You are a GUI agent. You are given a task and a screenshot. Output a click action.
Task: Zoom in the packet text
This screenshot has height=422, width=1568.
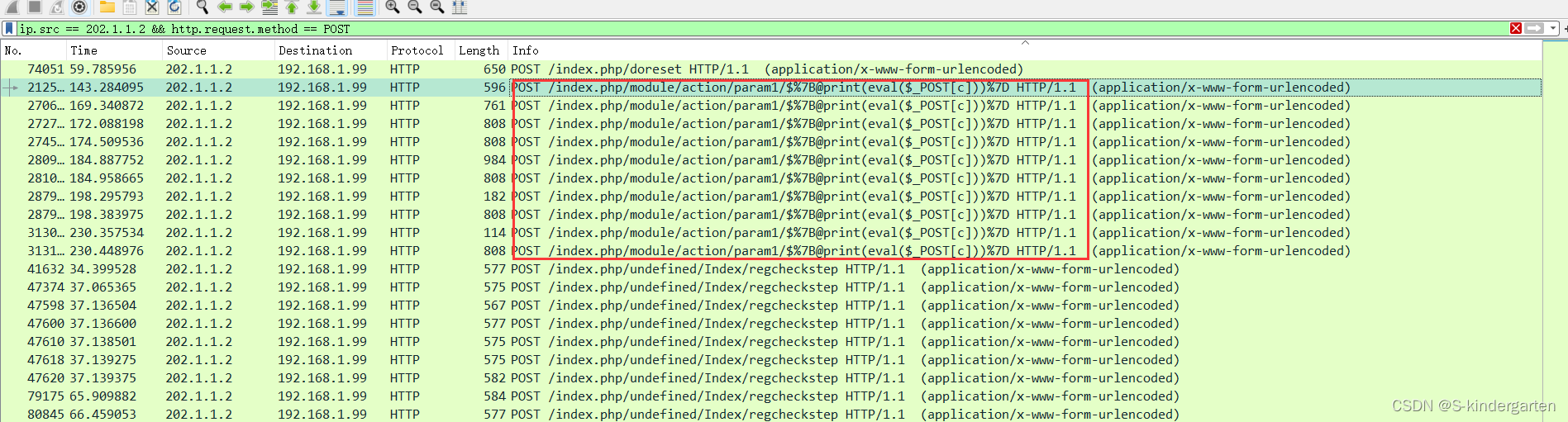[393, 7]
